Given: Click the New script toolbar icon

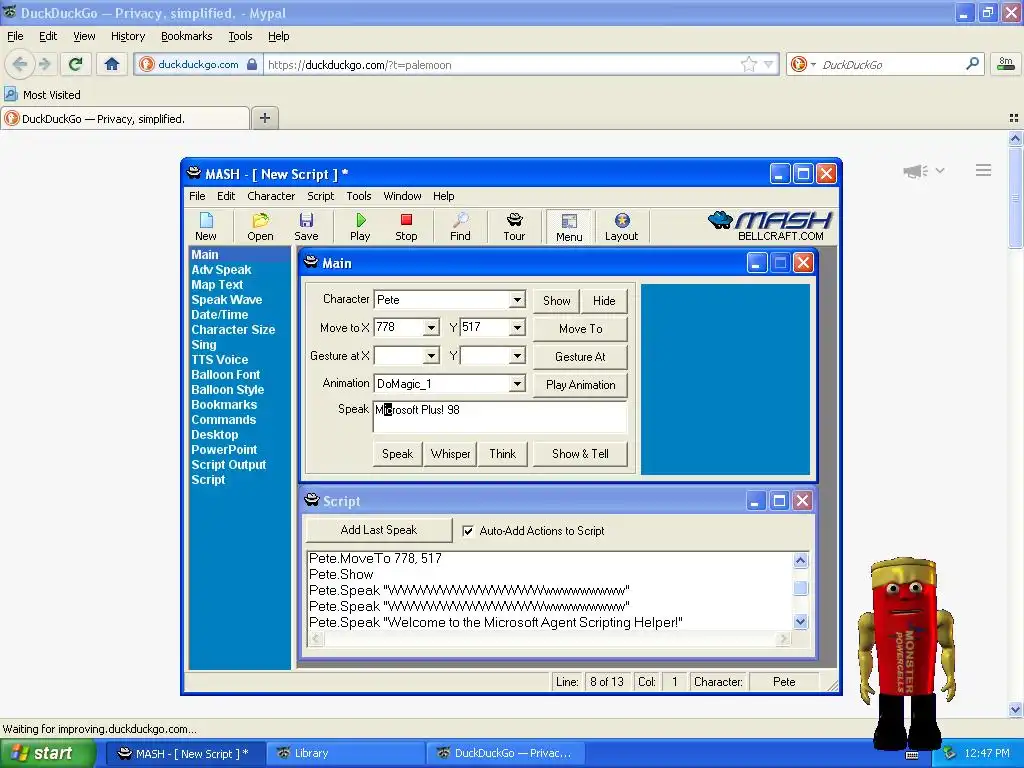Looking at the screenshot, I should pos(206,226).
